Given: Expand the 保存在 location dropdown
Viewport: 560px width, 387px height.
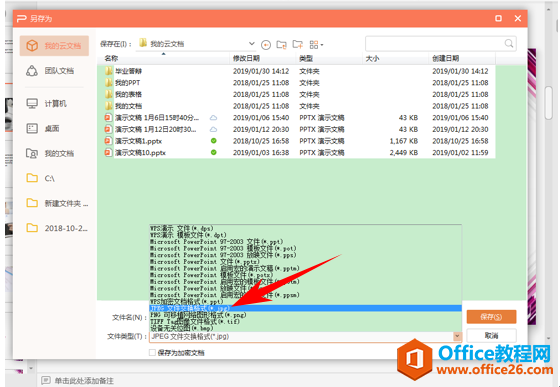Looking at the screenshot, I should tap(251, 44).
